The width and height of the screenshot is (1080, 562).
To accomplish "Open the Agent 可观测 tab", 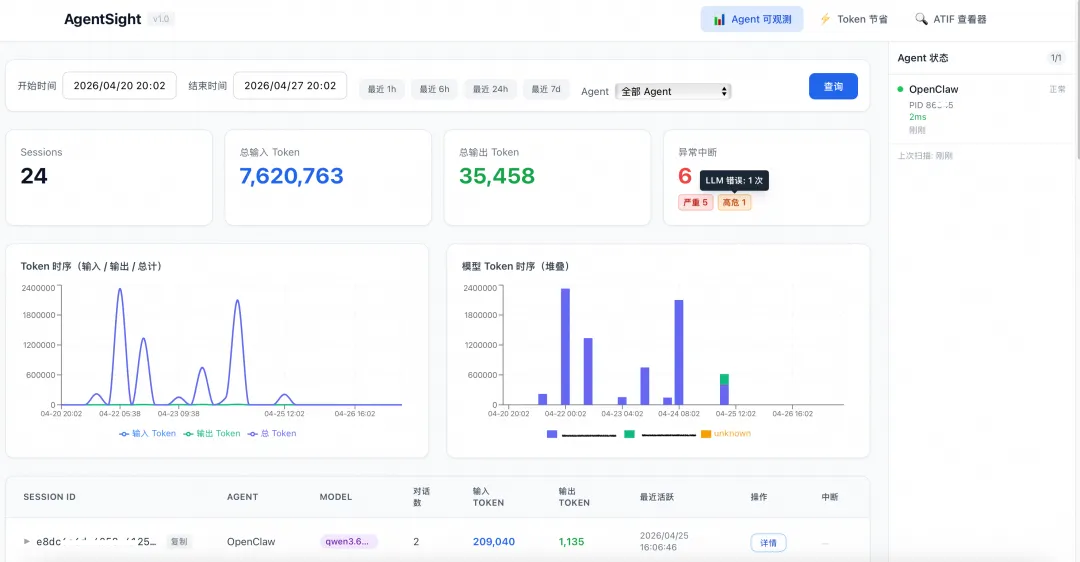I will pos(751,19).
